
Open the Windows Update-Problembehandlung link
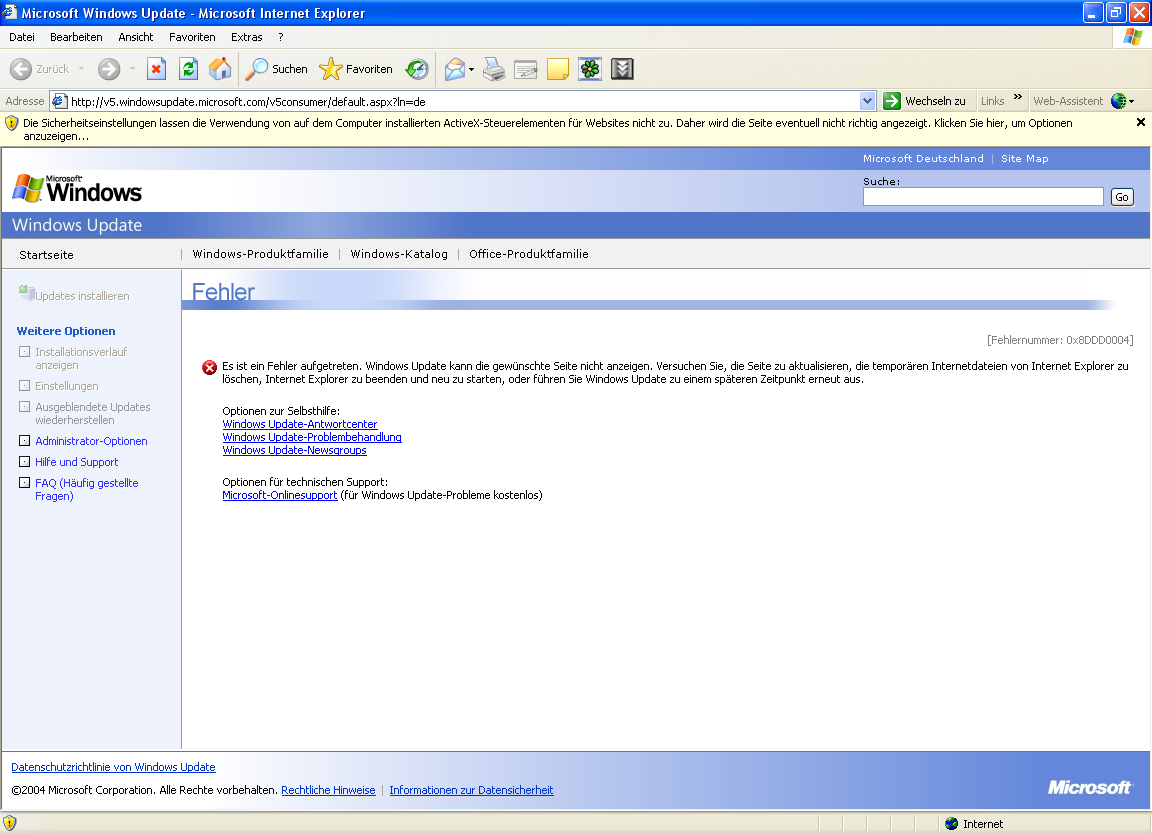click(312, 437)
